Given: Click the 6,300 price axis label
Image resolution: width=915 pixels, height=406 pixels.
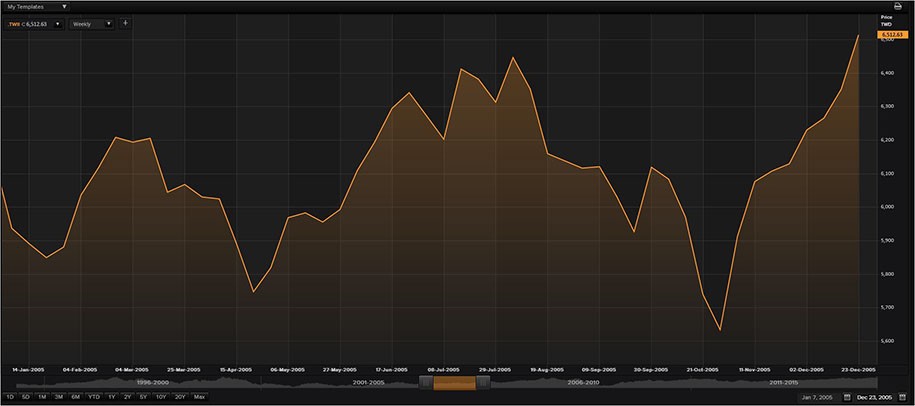Looking at the screenshot, I should coord(888,106).
